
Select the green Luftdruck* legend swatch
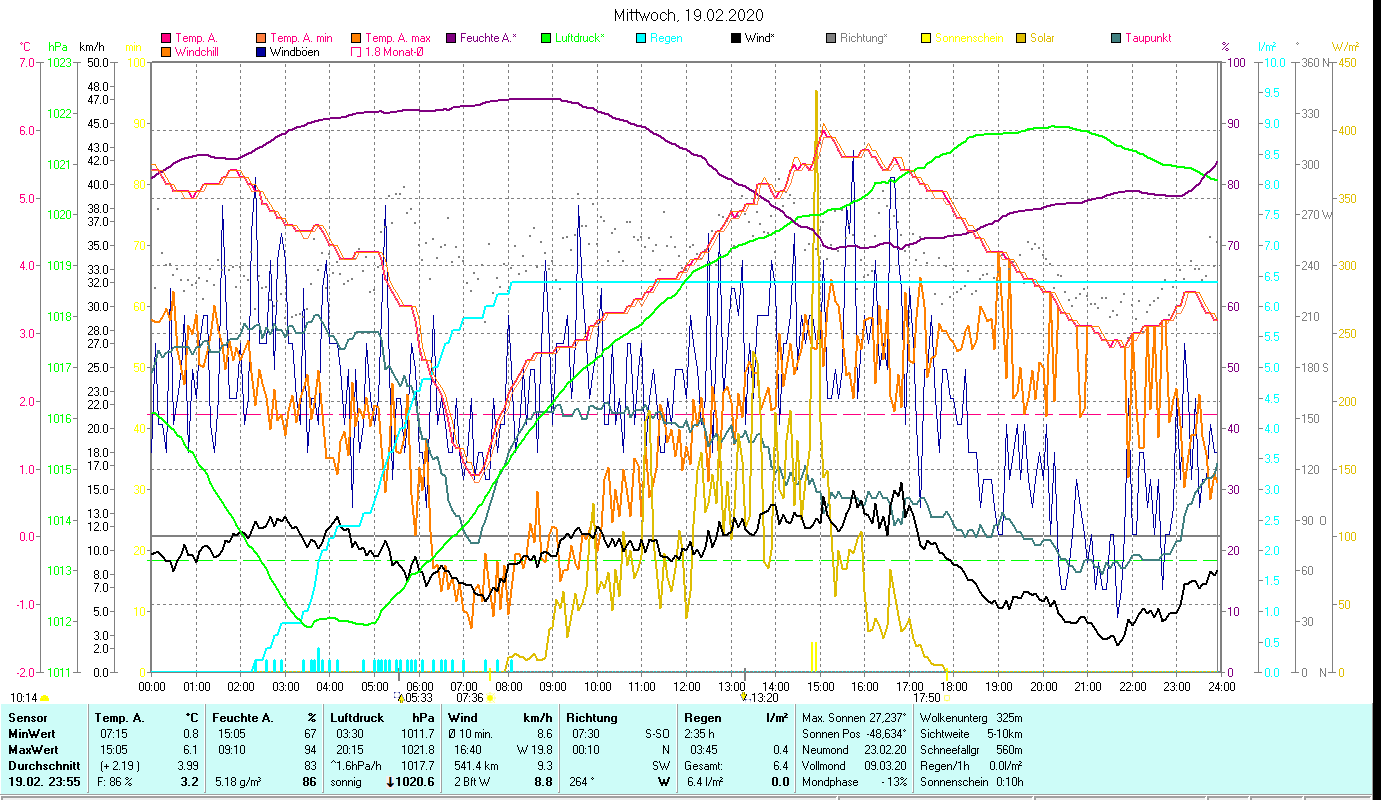coord(546,38)
